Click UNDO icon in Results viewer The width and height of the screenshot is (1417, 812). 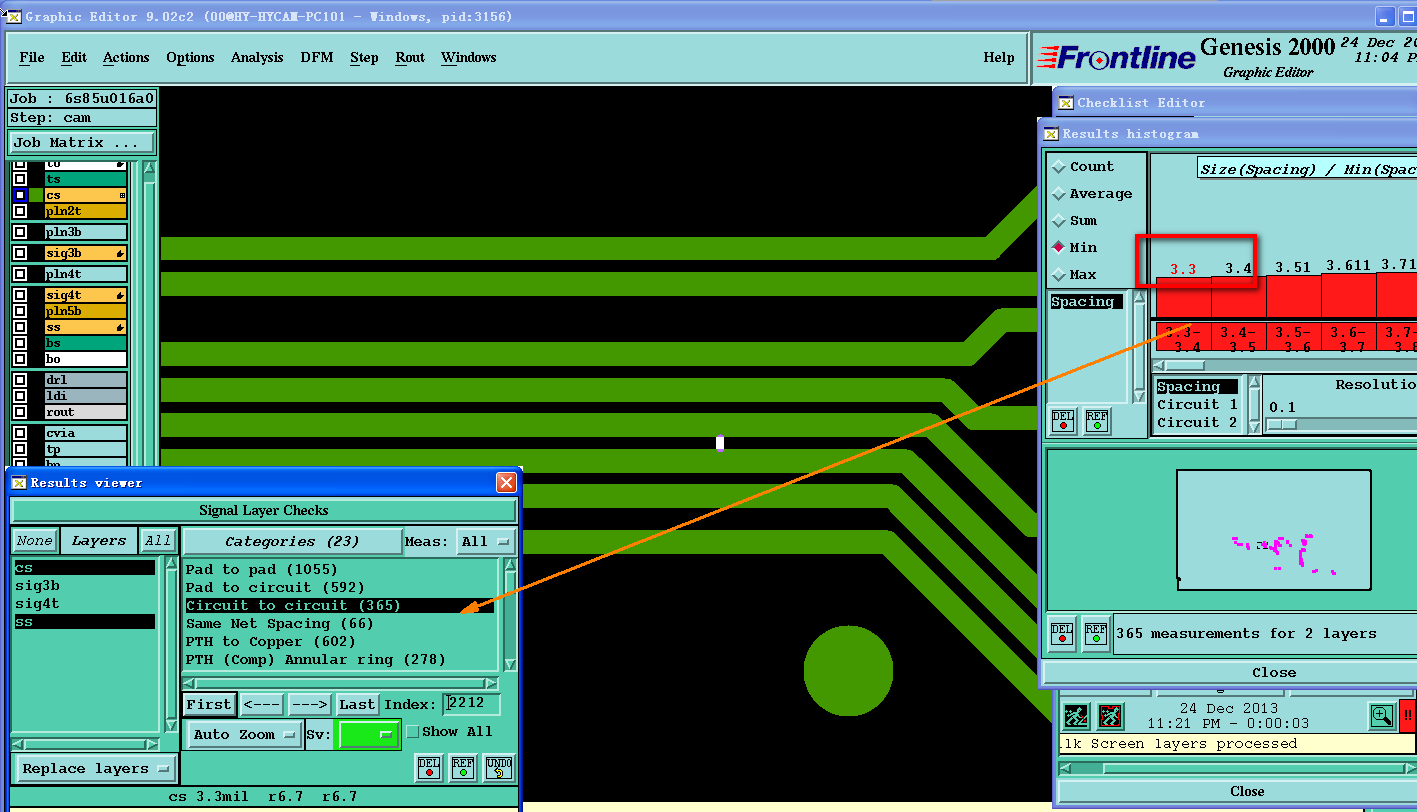pyautogui.click(x=499, y=767)
